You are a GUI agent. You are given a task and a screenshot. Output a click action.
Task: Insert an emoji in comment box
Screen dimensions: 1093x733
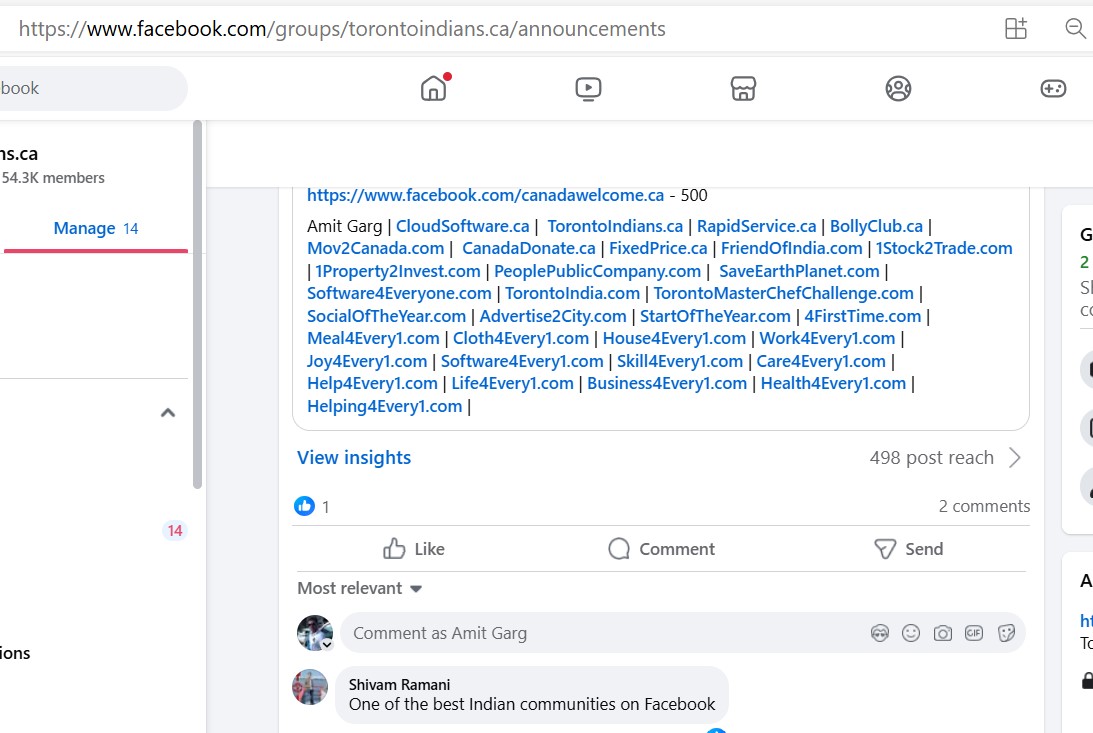tap(911, 633)
